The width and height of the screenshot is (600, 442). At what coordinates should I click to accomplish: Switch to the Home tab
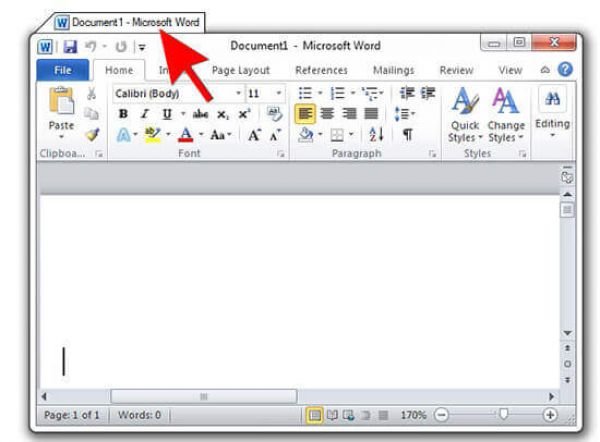point(119,70)
